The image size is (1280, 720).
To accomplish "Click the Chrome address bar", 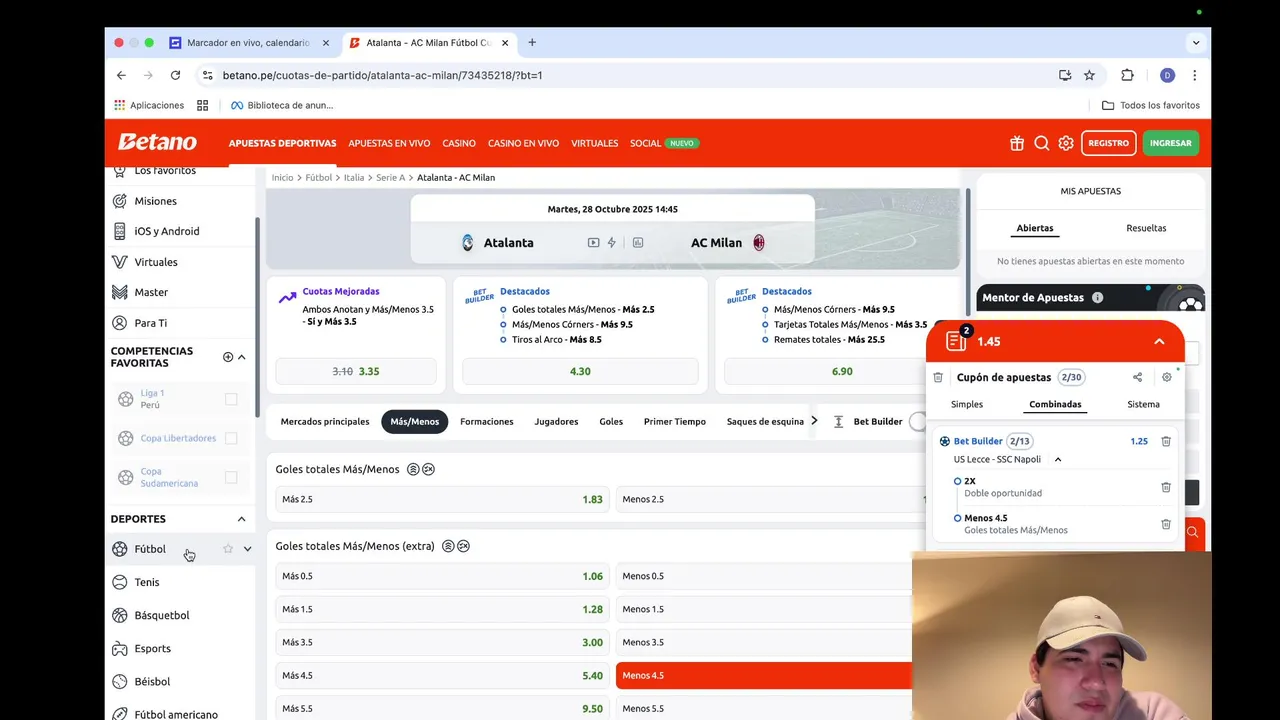I will 630,75.
